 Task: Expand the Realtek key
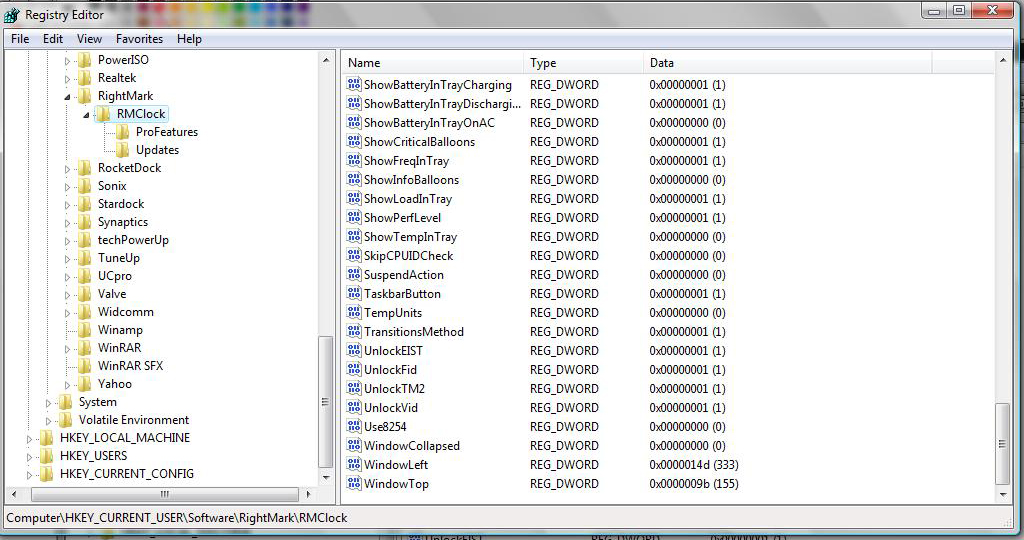pyautogui.click(x=67, y=79)
